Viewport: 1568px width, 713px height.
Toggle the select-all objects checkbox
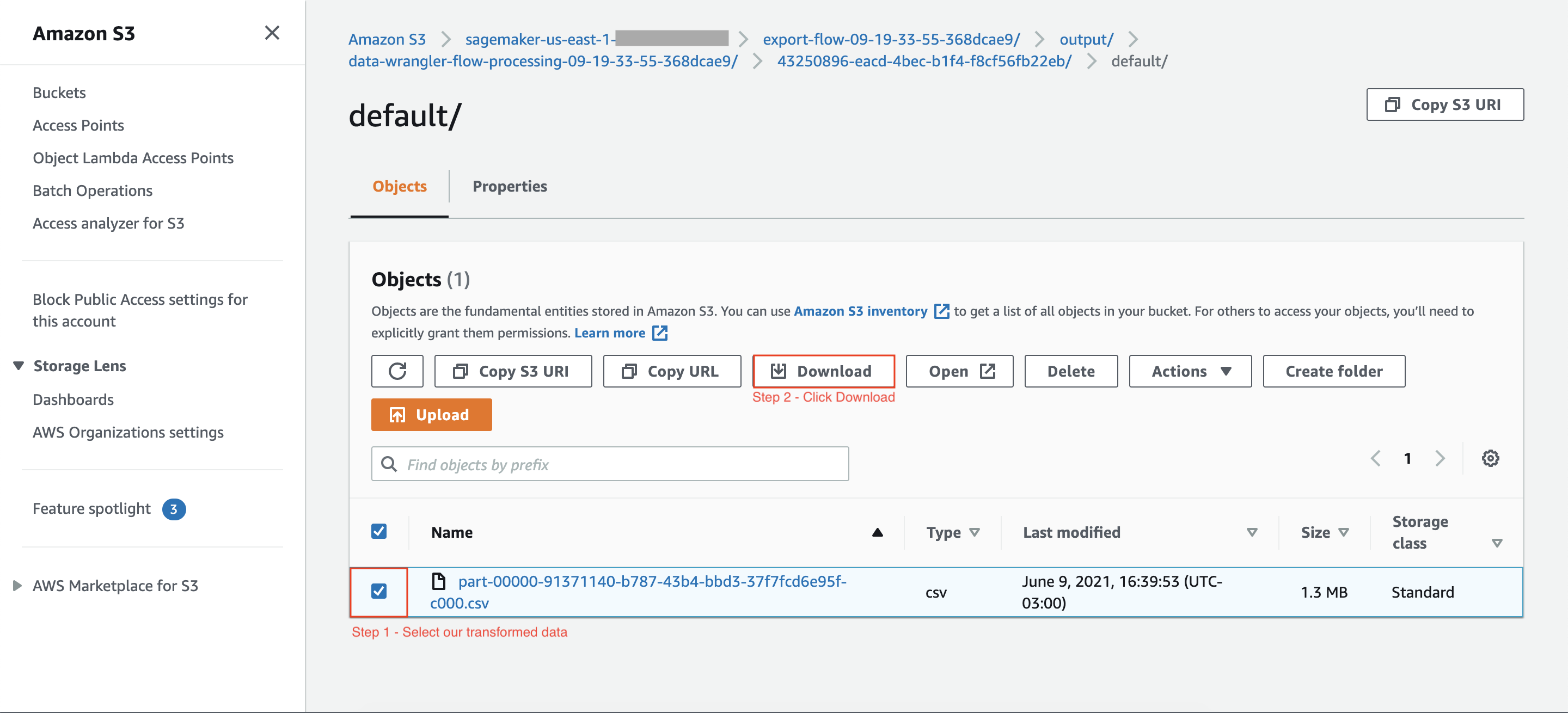point(378,531)
